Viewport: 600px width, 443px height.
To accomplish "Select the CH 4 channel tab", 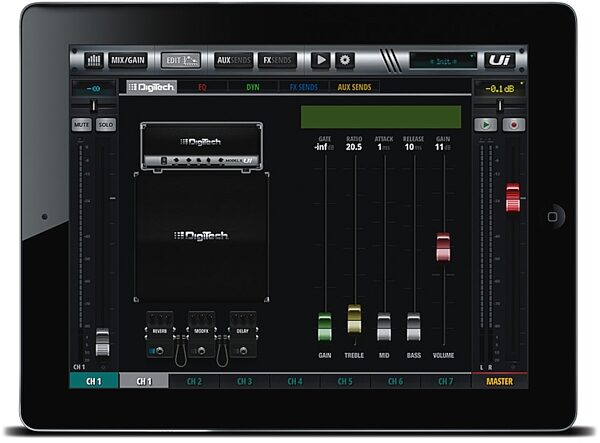I will click(295, 381).
